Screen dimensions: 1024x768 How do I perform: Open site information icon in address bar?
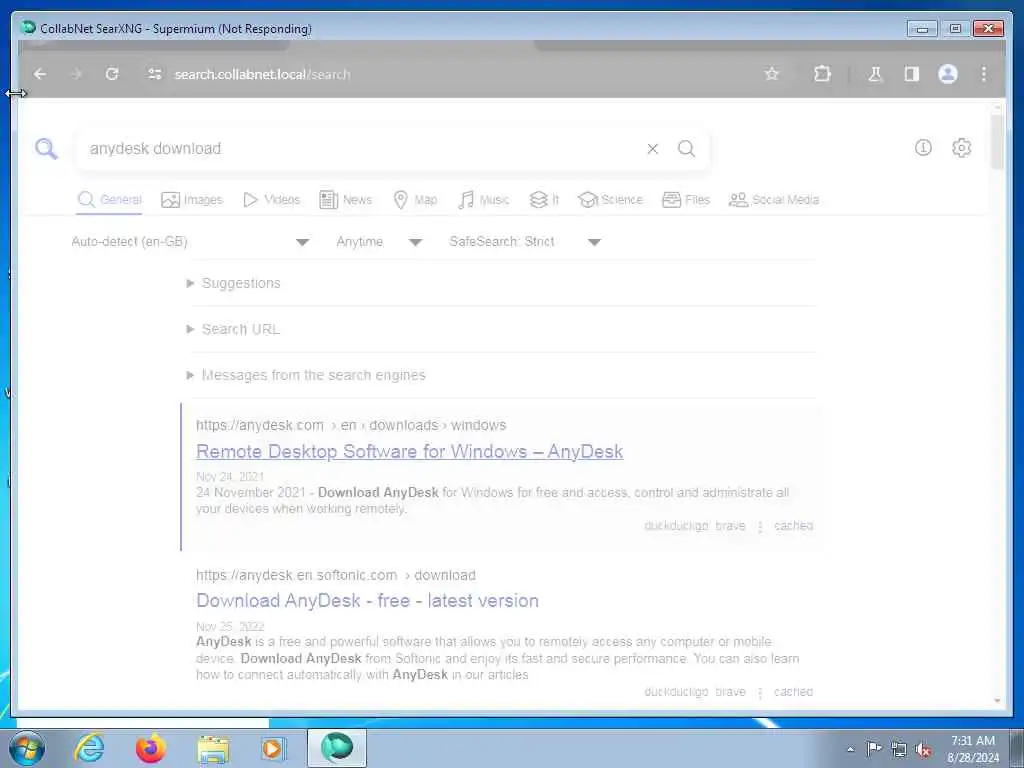[x=155, y=74]
